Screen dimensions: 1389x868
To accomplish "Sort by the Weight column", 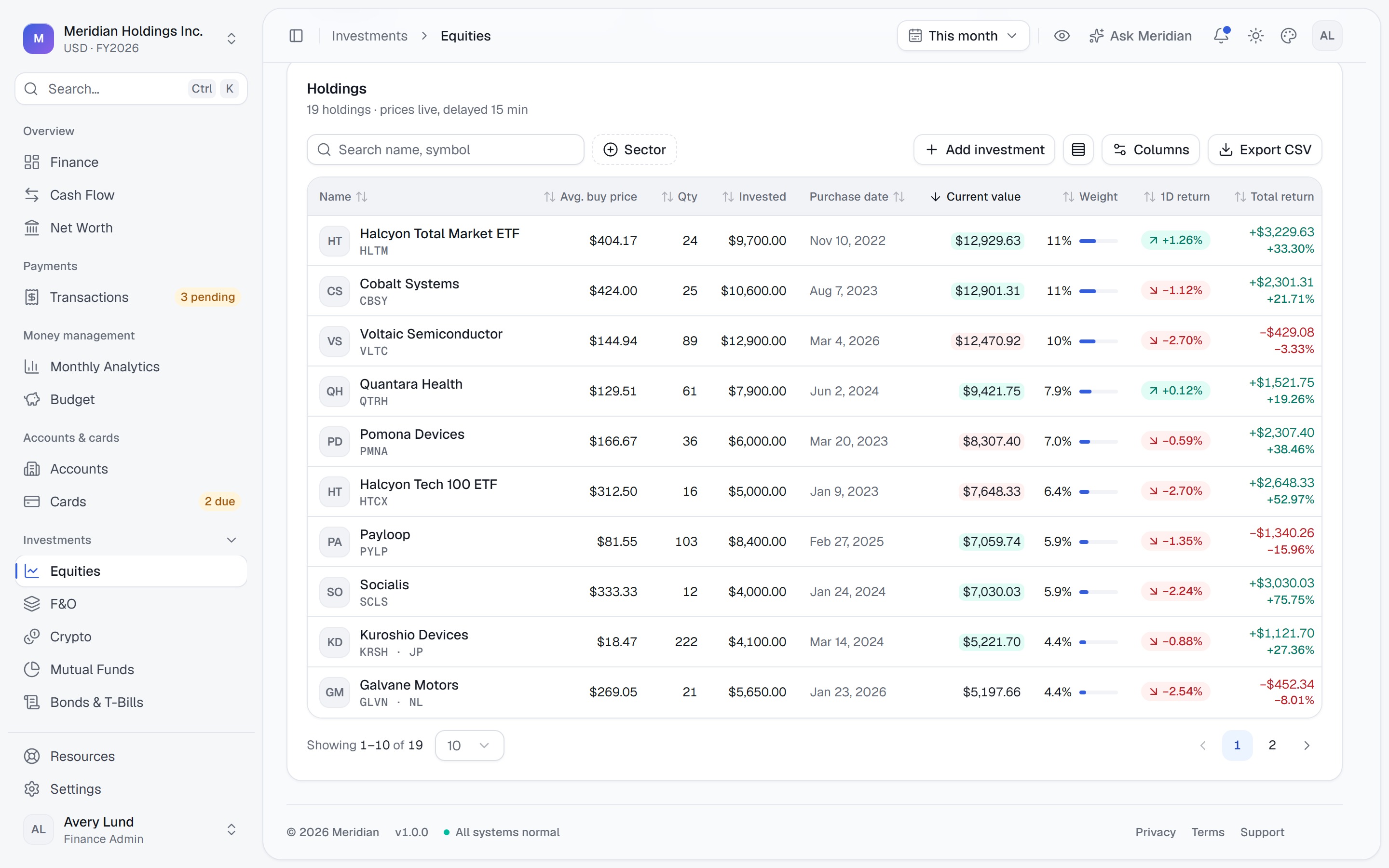I will pos(1090,197).
